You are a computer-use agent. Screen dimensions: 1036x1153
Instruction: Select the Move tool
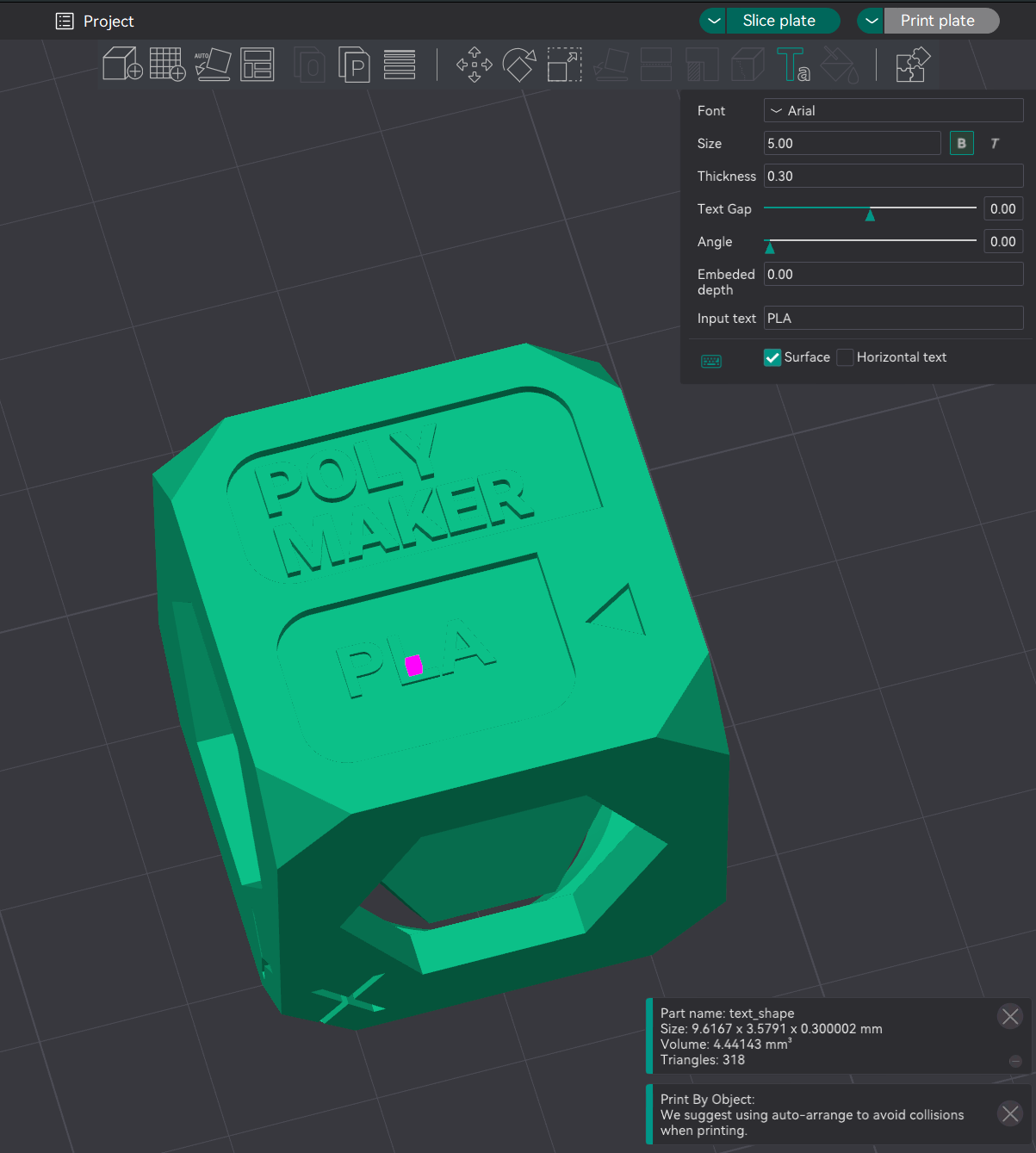474,64
